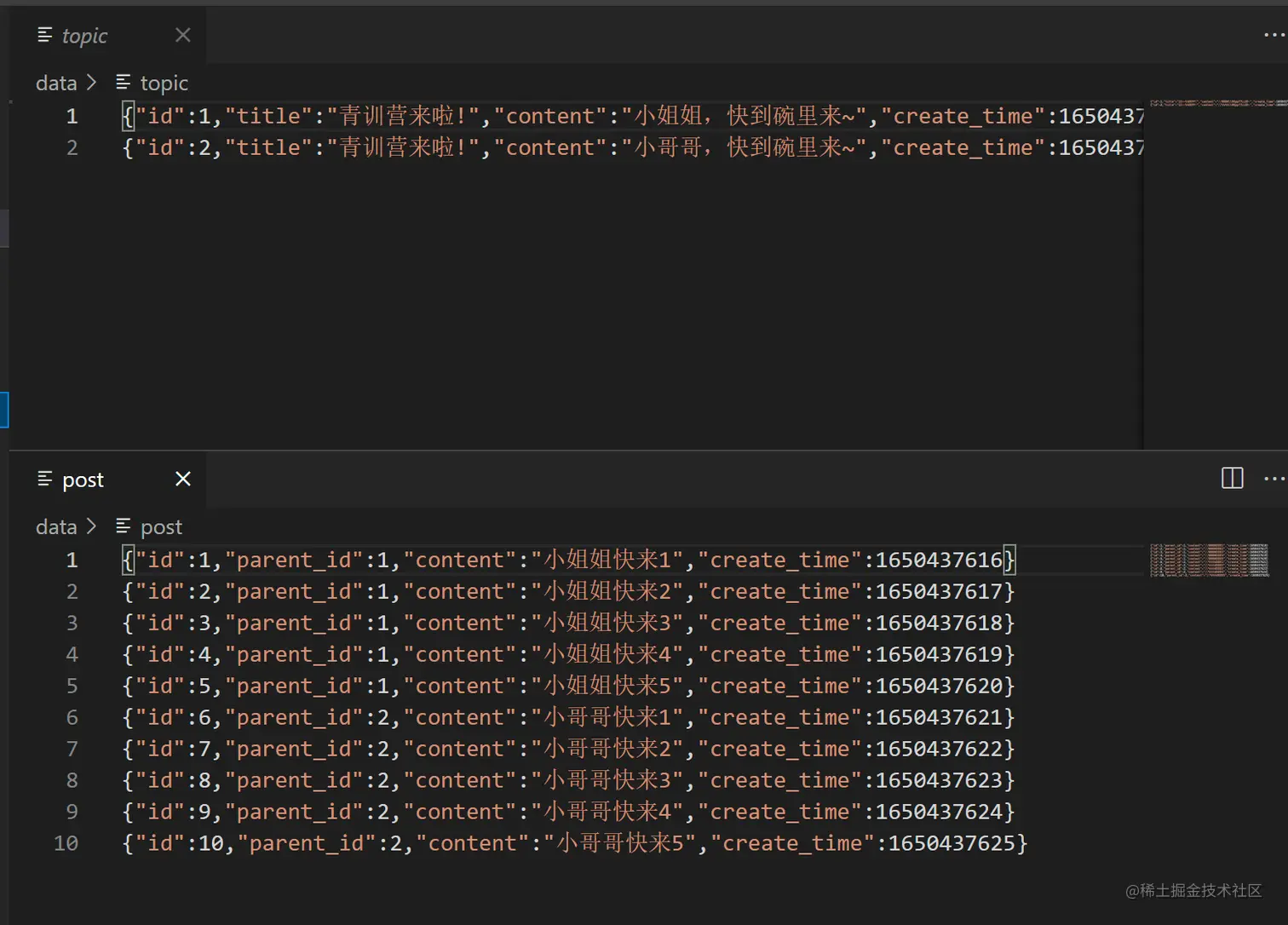Viewport: 1288px width, 925px height.
Task: Click the post line containing "小姐姐快来1"
Action: pos(569,560)
